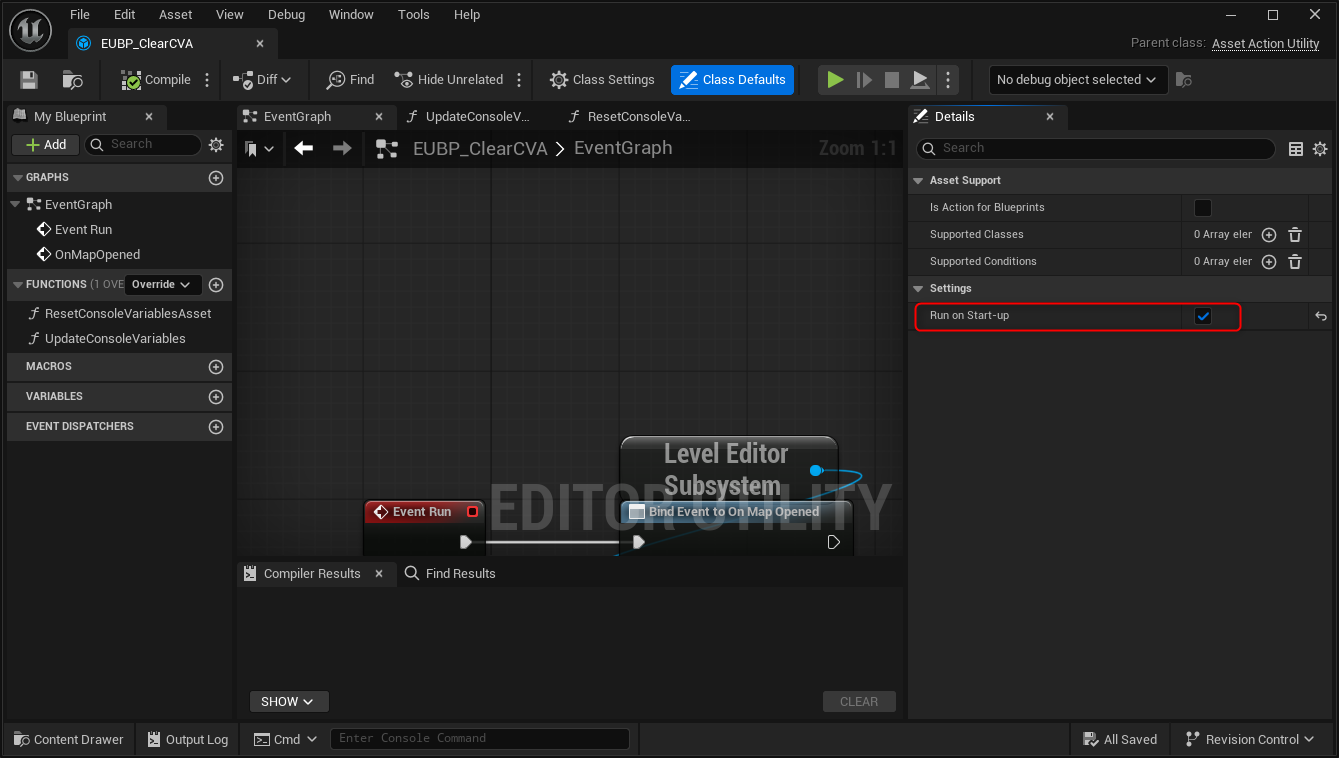Select Event Run in graph tree
Screen dimensions: 1339x758
tap(83, 229)
